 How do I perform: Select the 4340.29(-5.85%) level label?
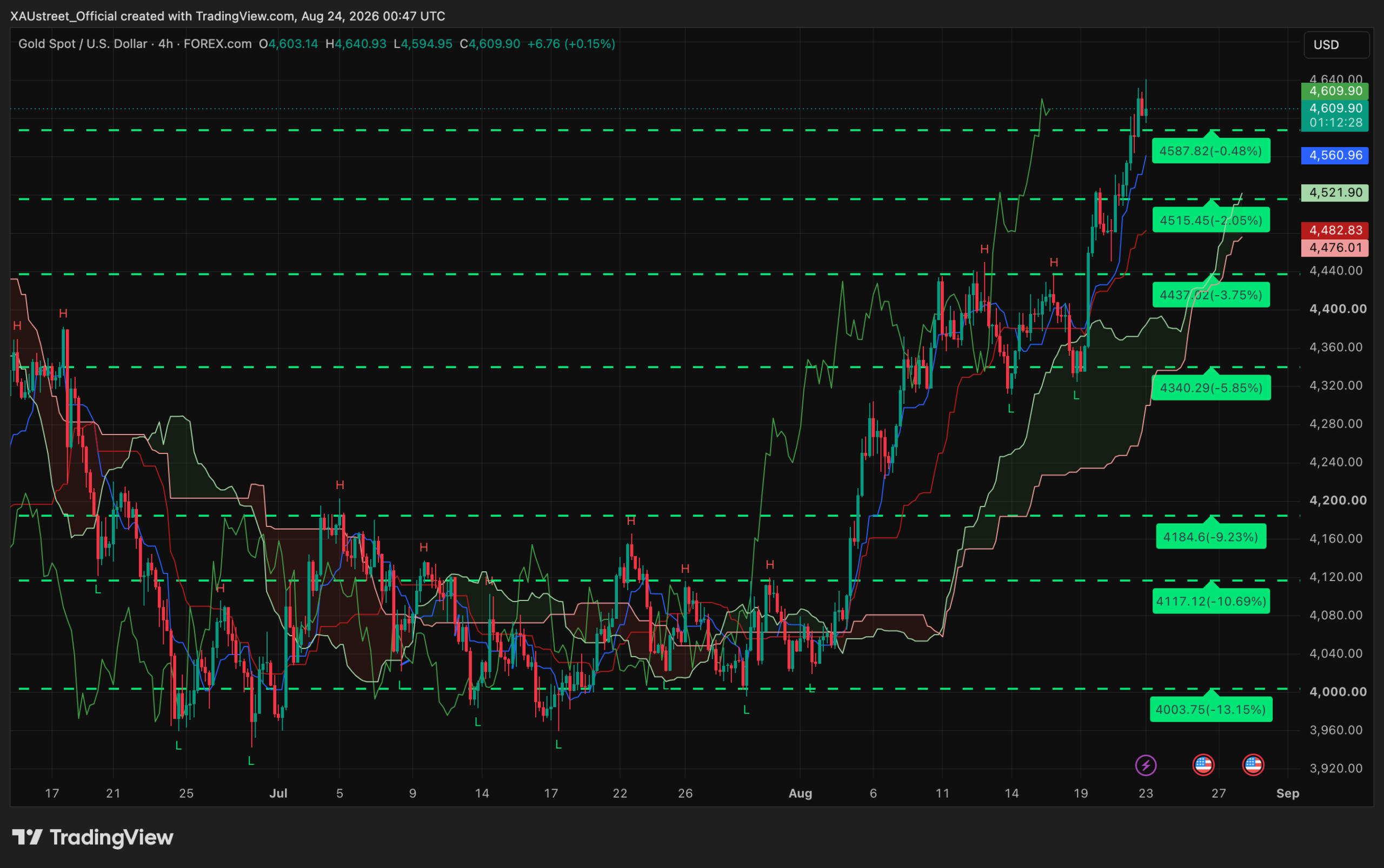(1210, 388)
